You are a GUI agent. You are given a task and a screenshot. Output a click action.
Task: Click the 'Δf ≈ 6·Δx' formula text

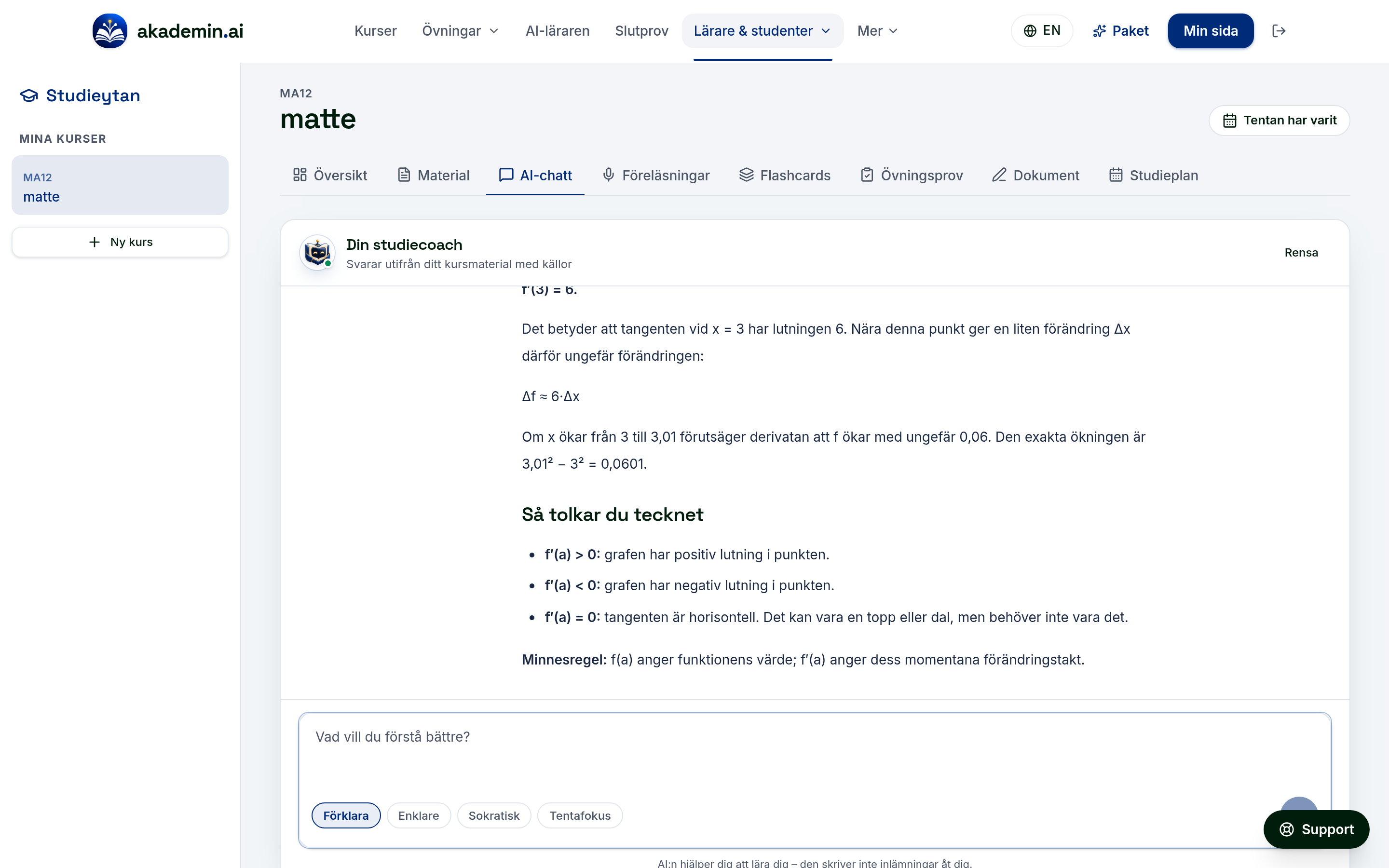pyautogui.click(x=550, y=396)
